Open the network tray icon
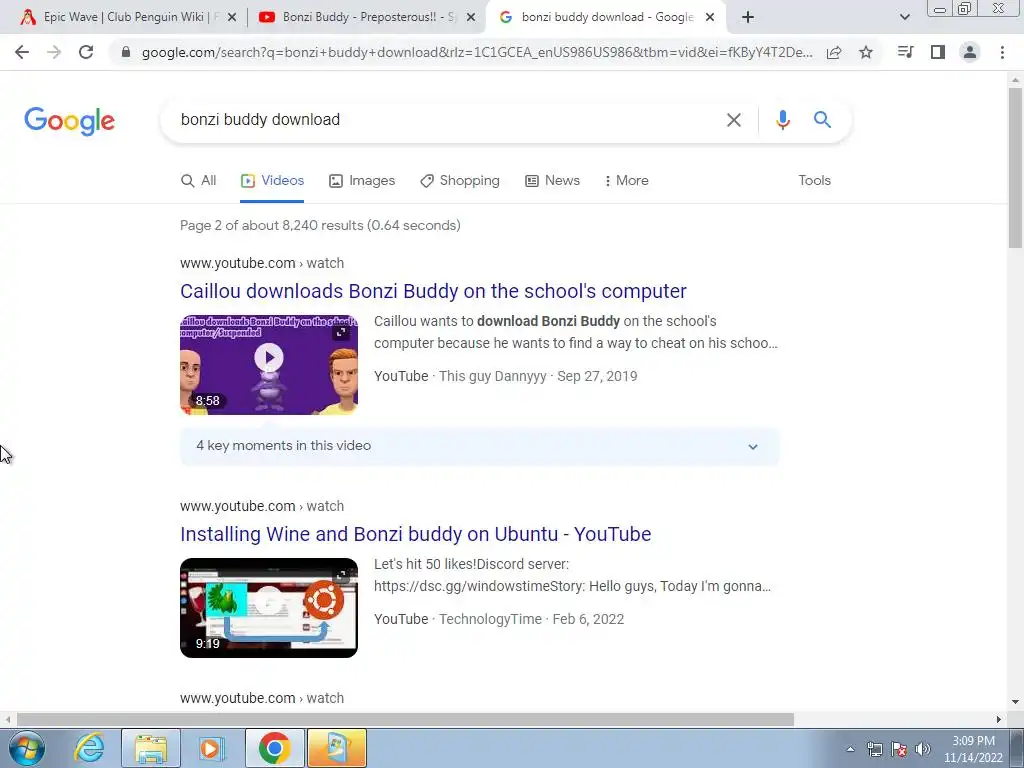The height and width of the screenshot is (768, 1024). [x=874, y=749]
